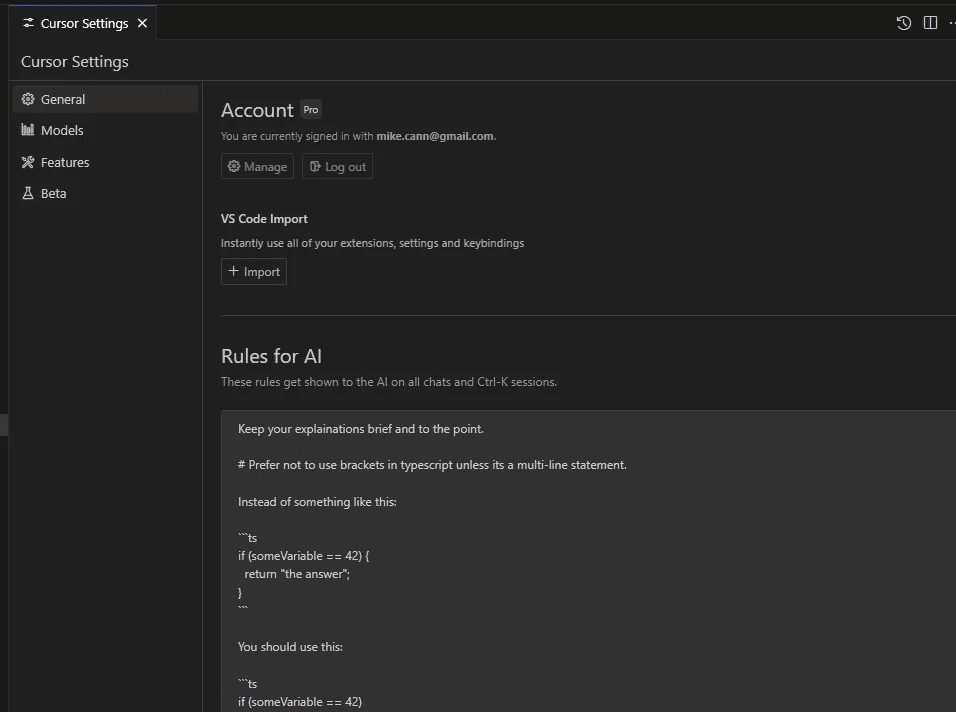The height and width of the screenshot is (712, 956).
Task: Click the bar chart icon beside Models
Action: tap(28, 130)
